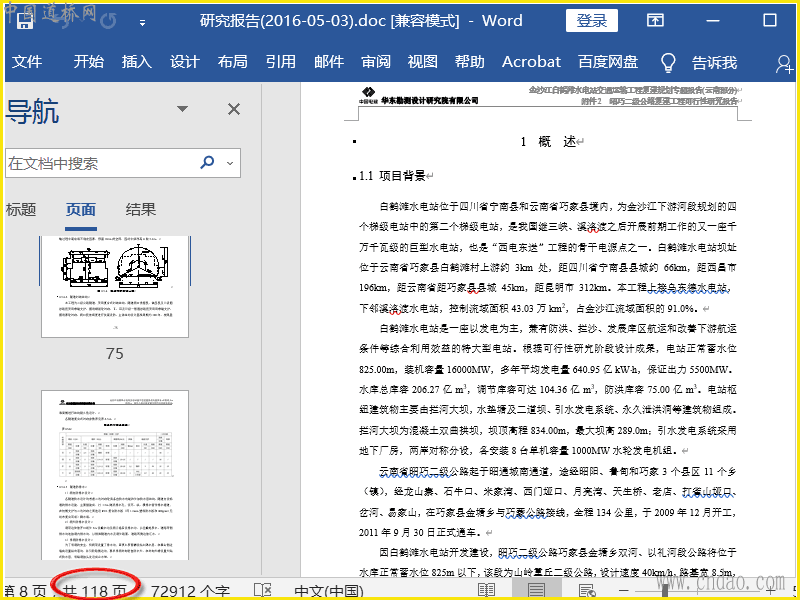
Task: Click the proofing check icon in status bar
Action: click(263, 590)
